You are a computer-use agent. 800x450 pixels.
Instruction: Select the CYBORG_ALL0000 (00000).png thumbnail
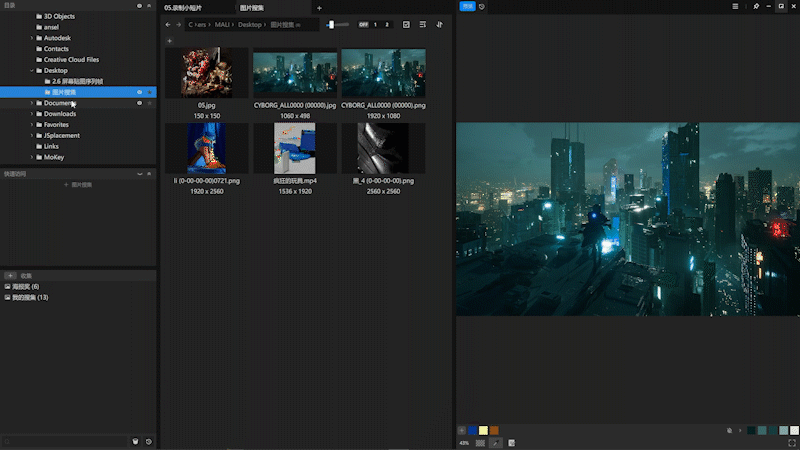pyautogui.click(x=383, y=72)
